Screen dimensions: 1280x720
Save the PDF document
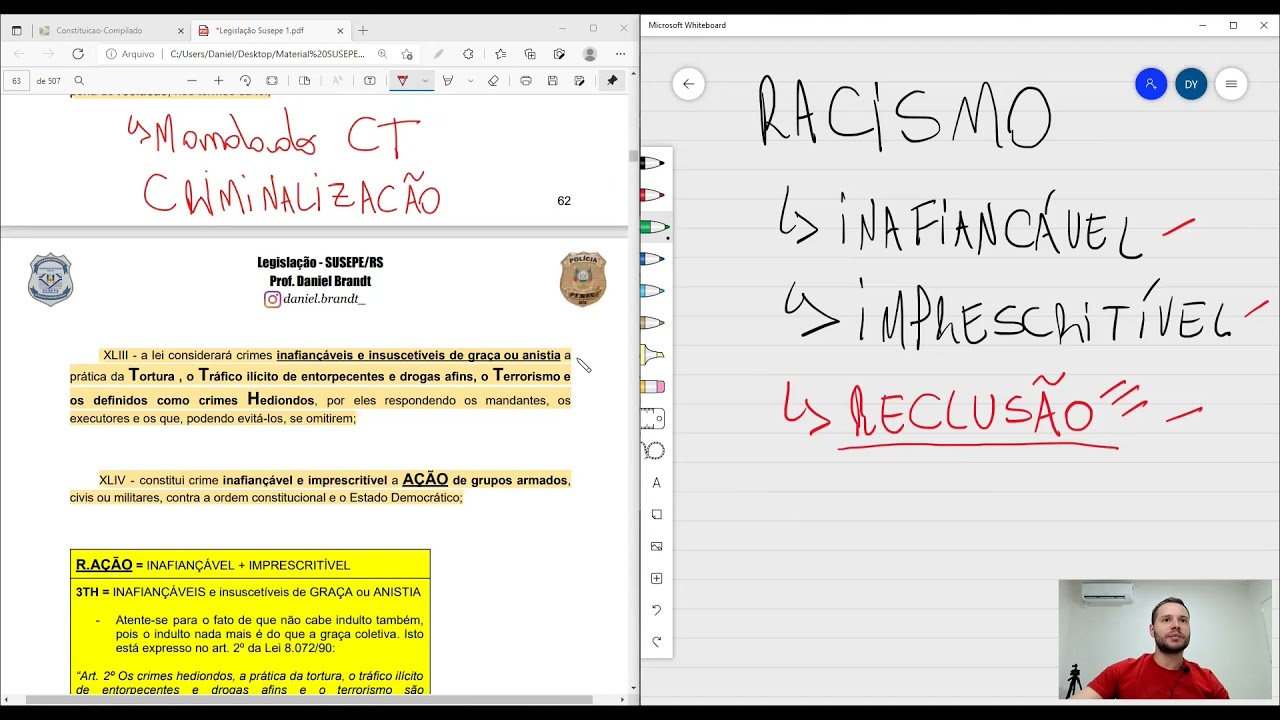552,81
